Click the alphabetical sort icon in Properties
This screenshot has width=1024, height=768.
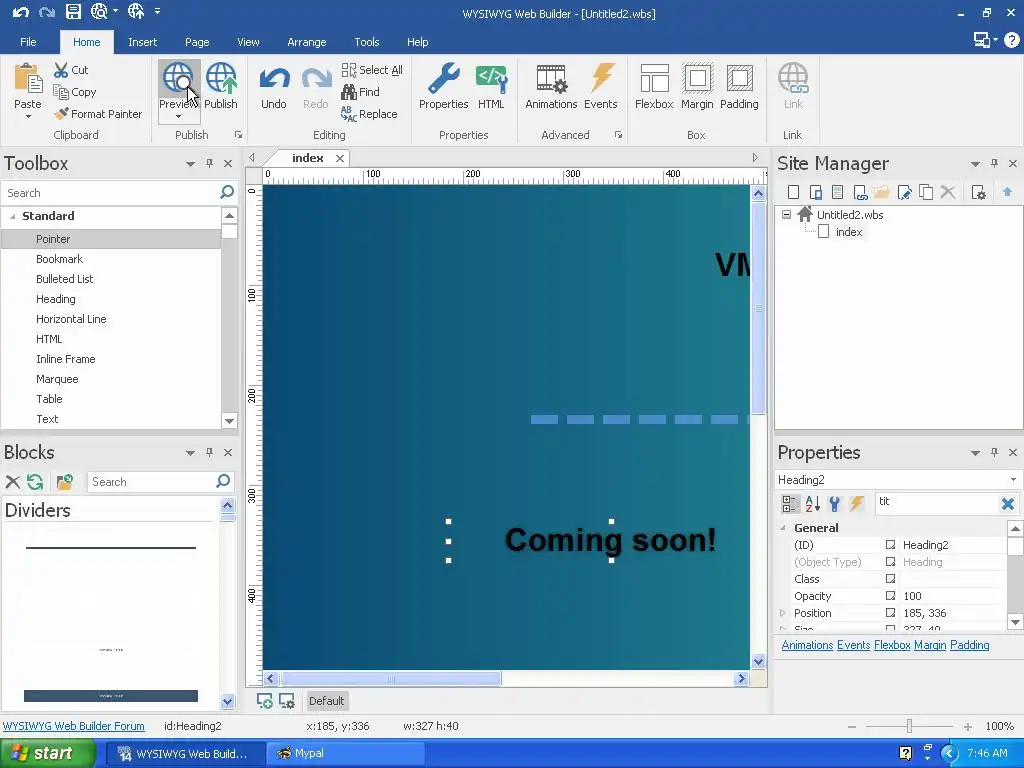(812, 504)
